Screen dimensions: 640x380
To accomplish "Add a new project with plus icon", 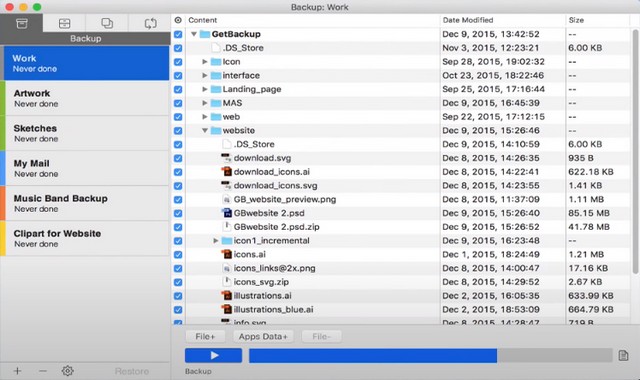I will (17, 371).
